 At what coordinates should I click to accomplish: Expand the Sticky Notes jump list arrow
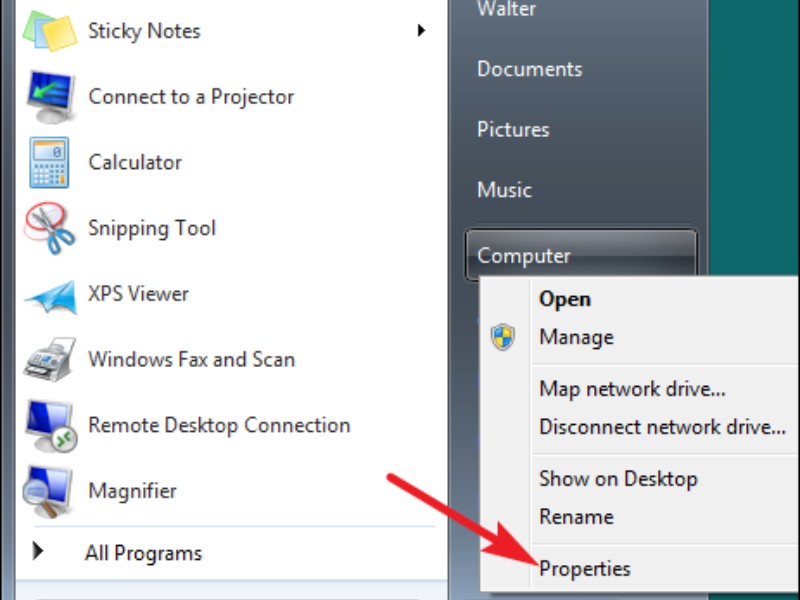coord(421,31)
